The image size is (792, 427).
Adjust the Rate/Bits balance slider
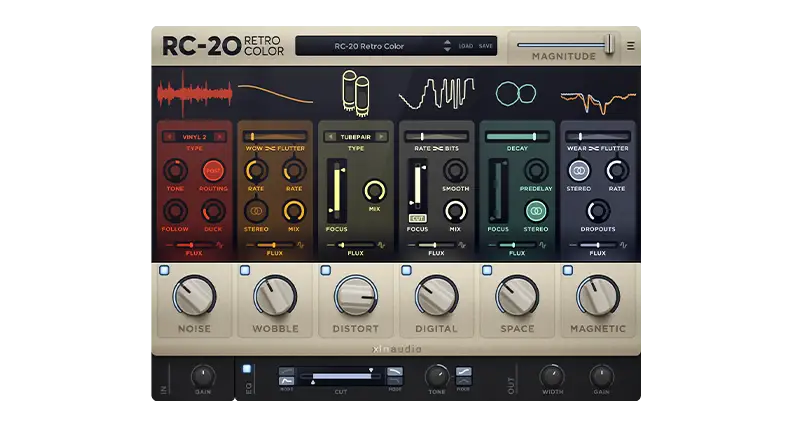[x=436, y=136]
